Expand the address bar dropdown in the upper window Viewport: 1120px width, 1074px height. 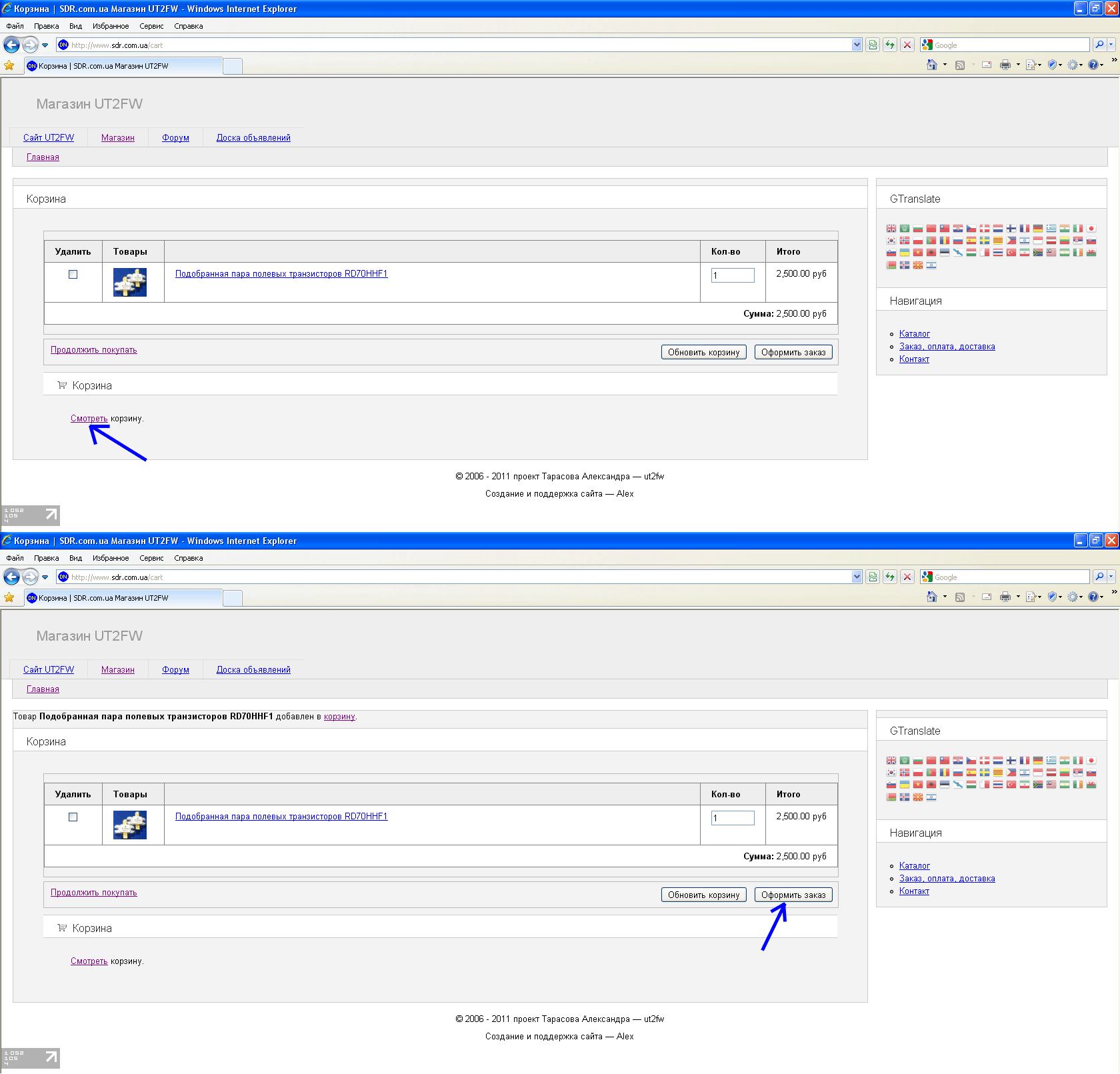click(857, 45)
